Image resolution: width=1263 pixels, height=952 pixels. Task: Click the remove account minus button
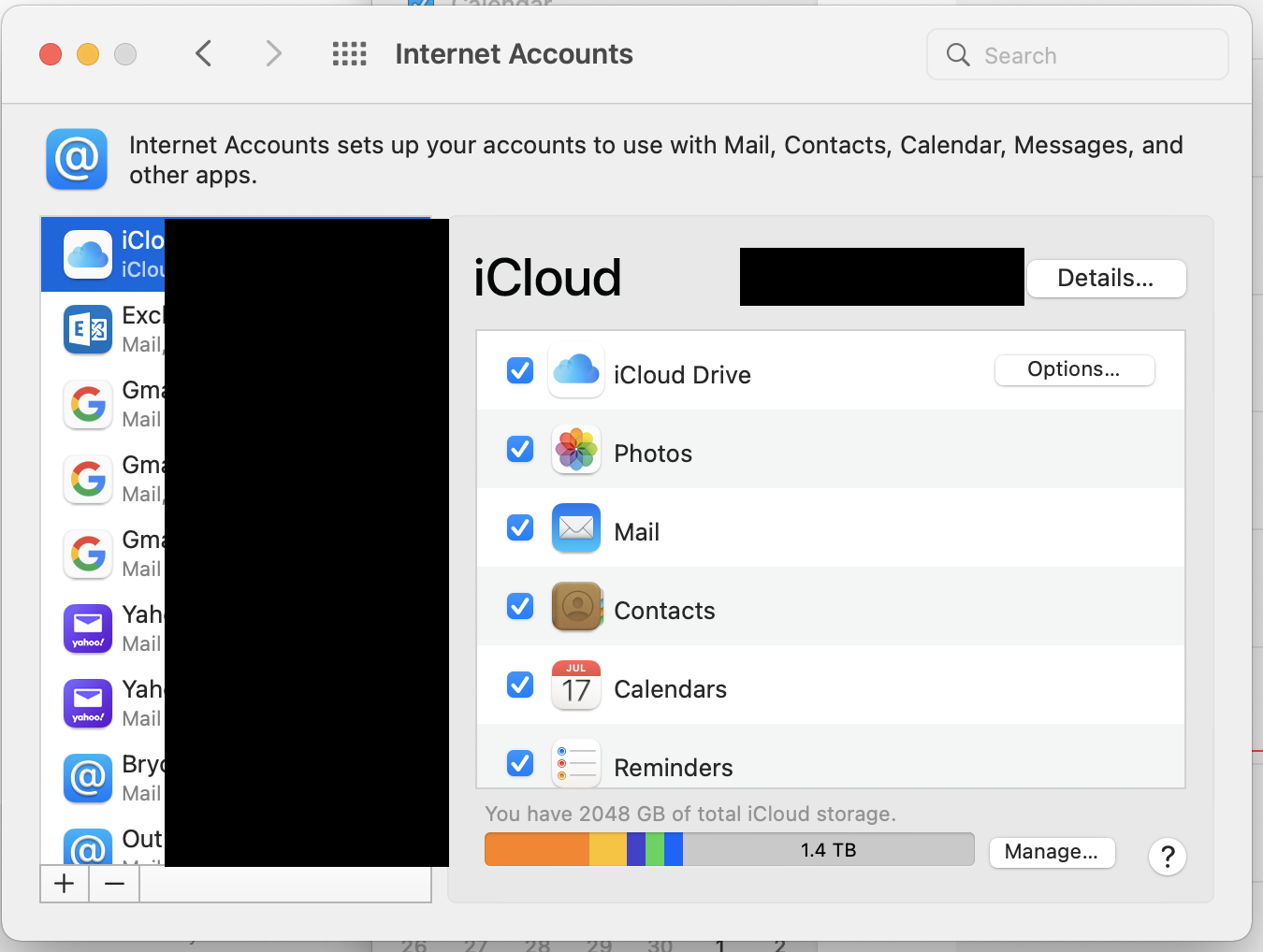(x=114, y=884)
